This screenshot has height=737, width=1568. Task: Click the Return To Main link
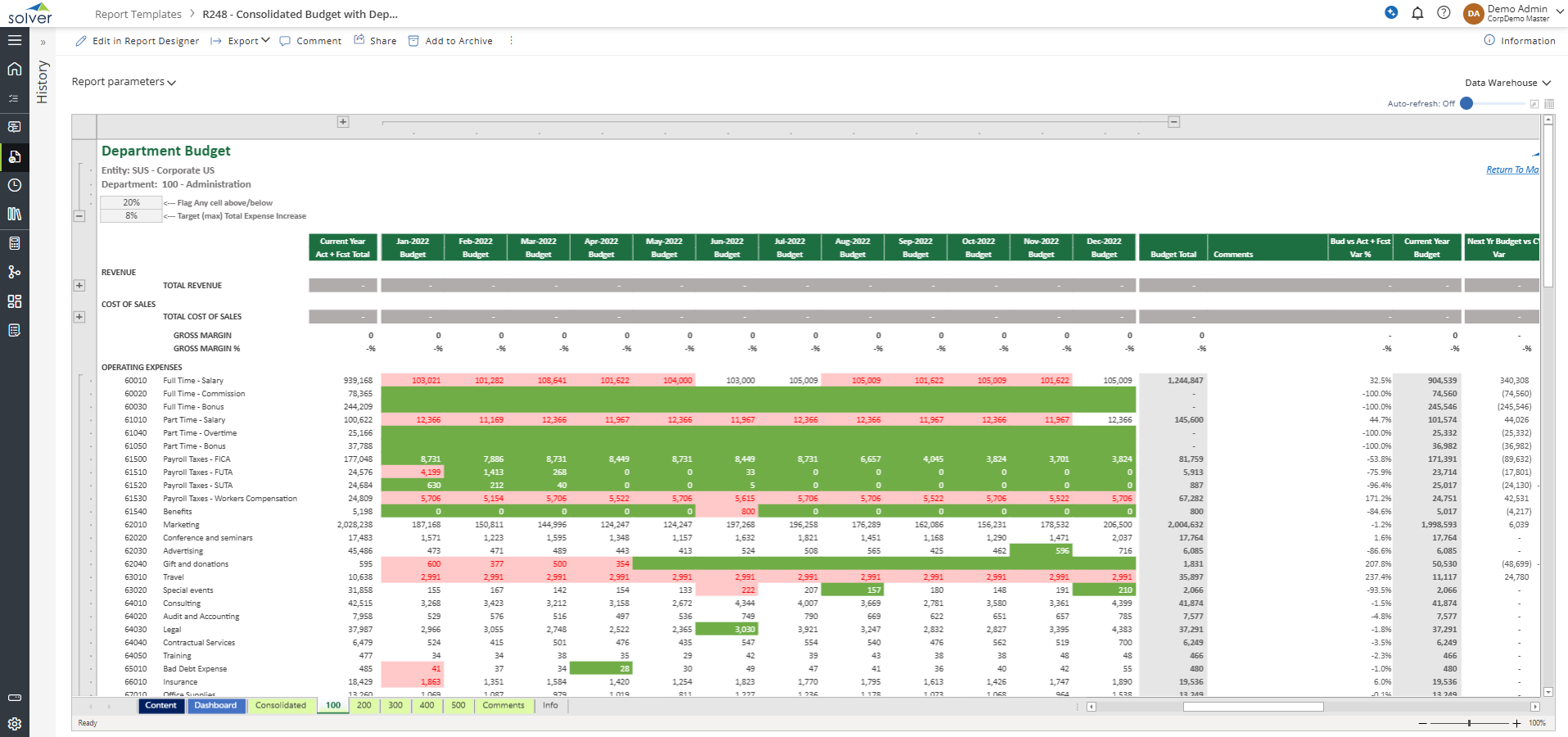pos(1512,170)
